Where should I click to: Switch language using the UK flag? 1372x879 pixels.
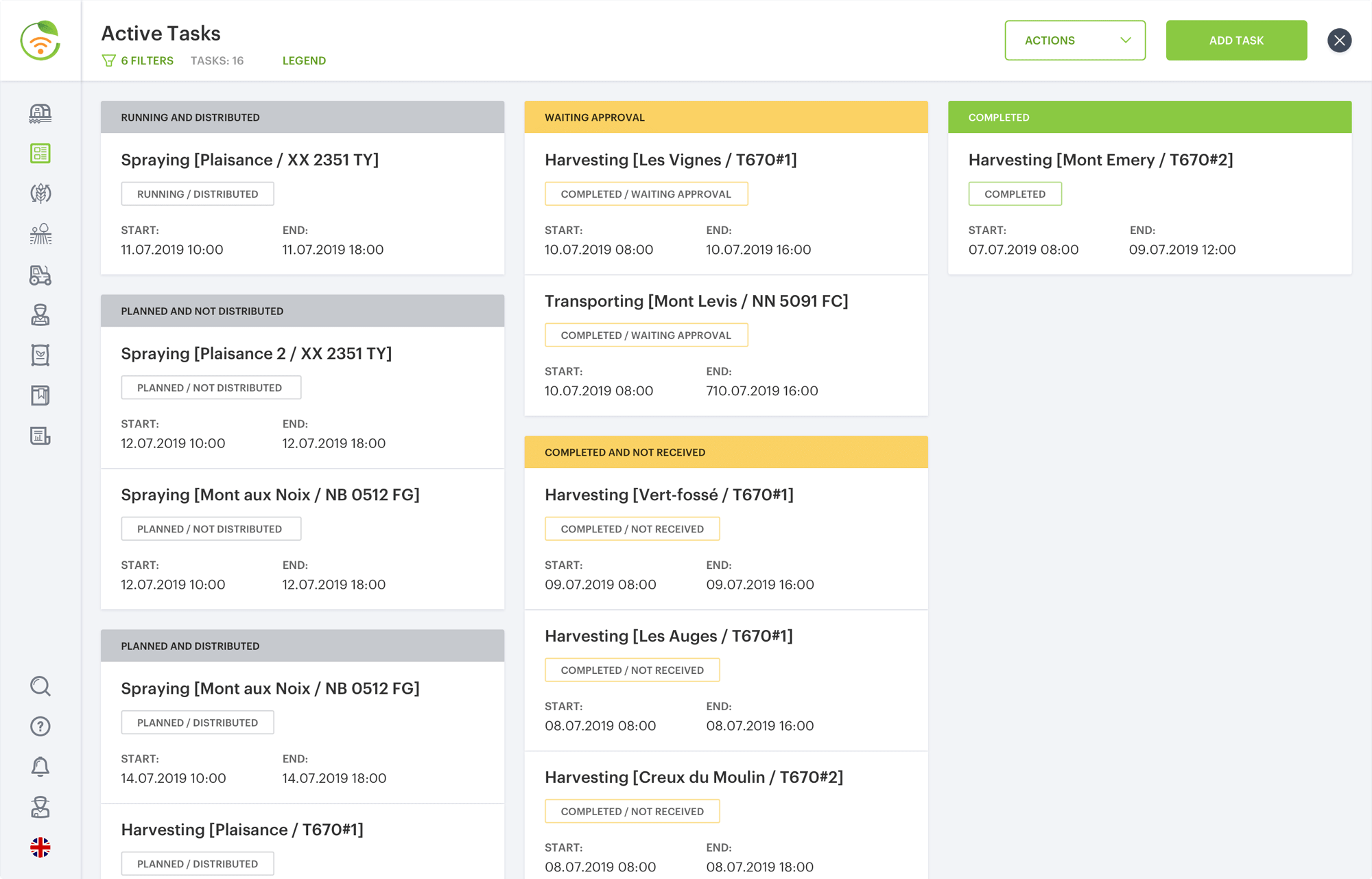pyautogui.click(x=40, y=847)
